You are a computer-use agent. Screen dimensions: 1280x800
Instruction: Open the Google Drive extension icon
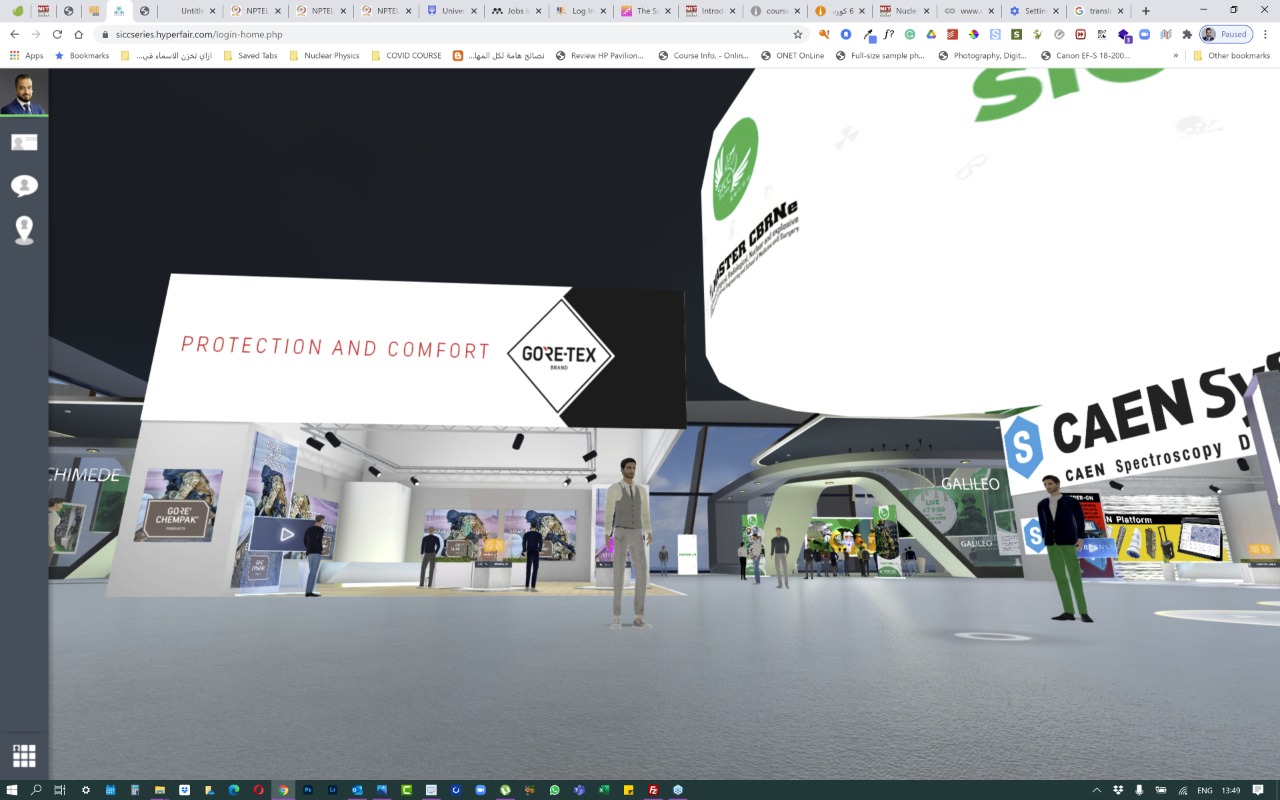coord(931,34)
